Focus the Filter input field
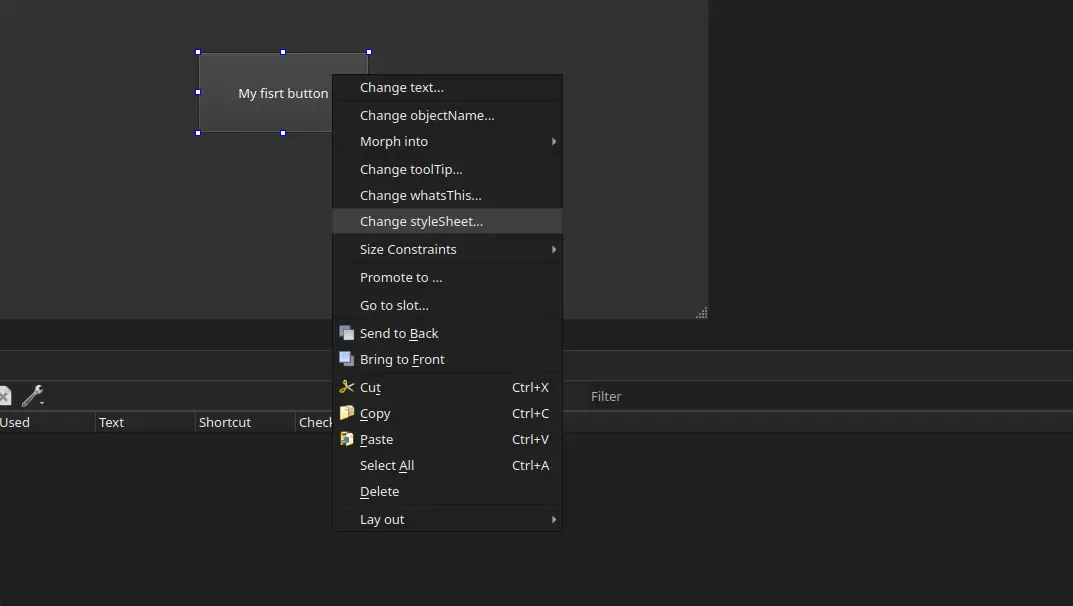The width and height of the screenshot is (1073, 606). coord(828,397)
